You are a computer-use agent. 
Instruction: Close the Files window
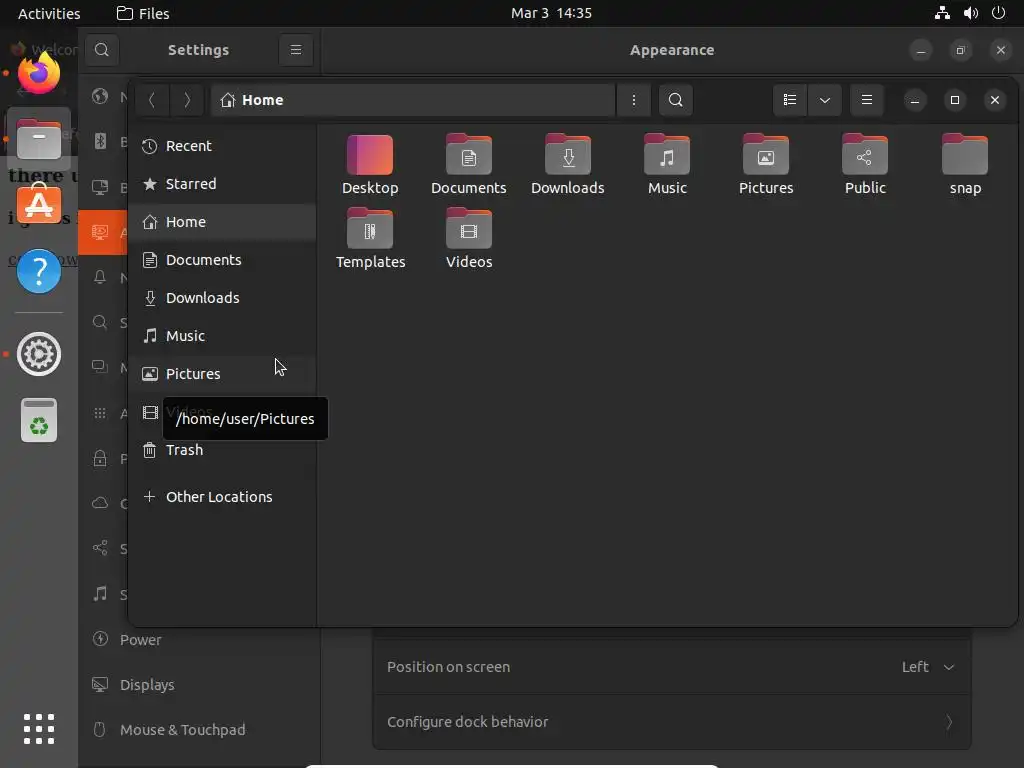coord(995,100)
